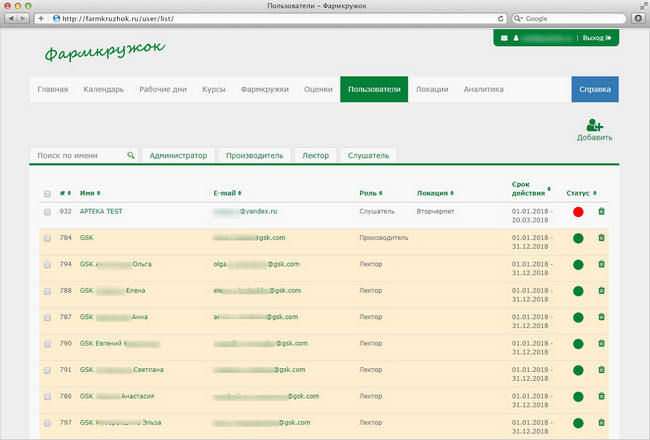Remove user 788 using trash icon
The width and height of the screenshot is (650, 440).
coord(601,290)
